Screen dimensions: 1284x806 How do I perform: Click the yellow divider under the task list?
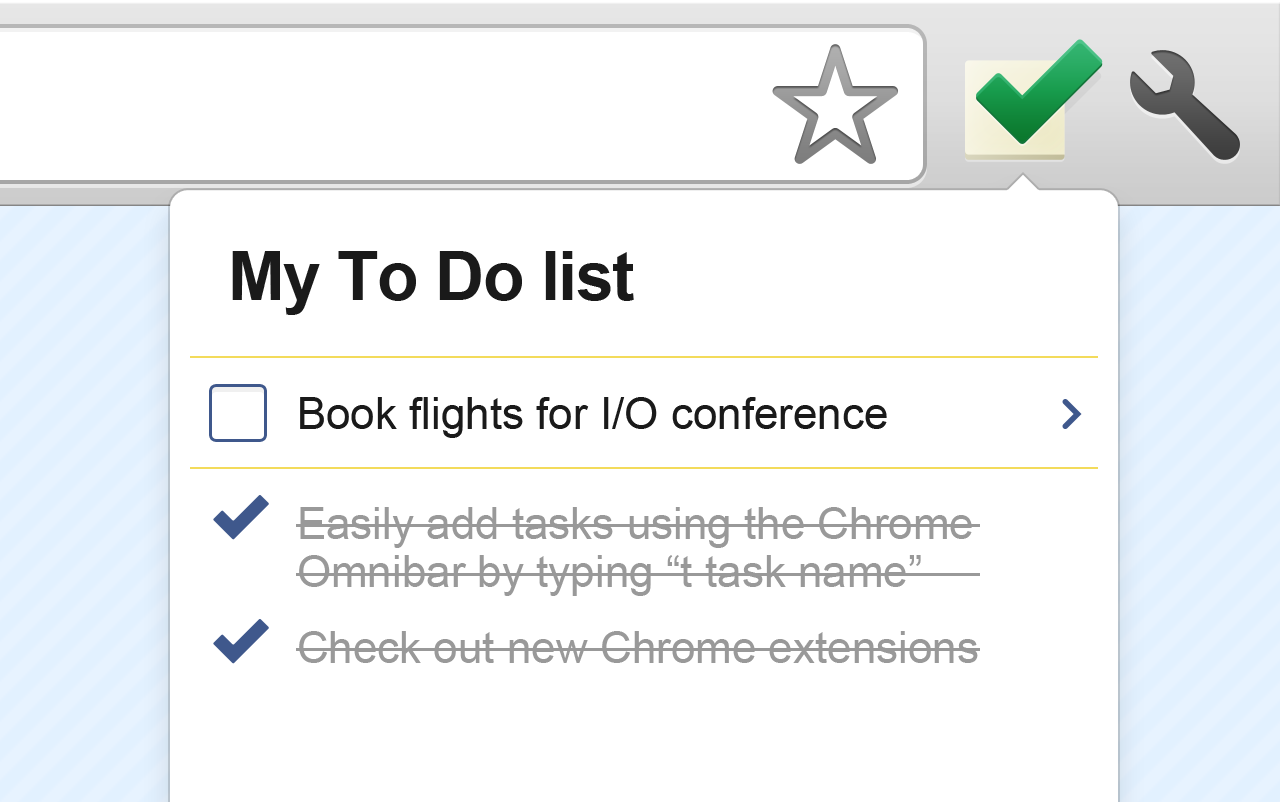642,466
